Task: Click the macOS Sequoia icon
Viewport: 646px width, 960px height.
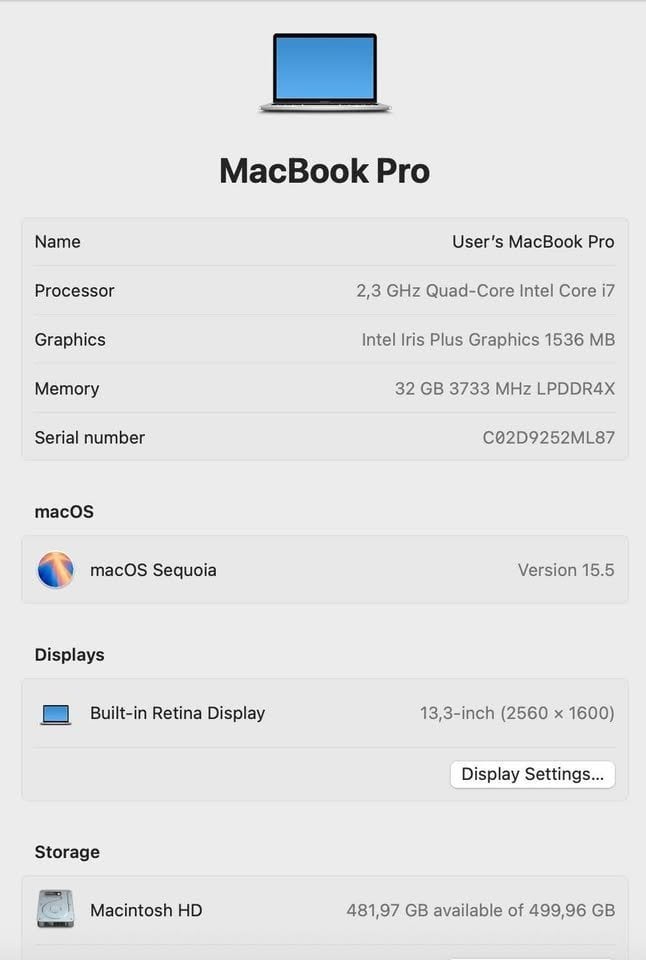Action: click(56, 570)
